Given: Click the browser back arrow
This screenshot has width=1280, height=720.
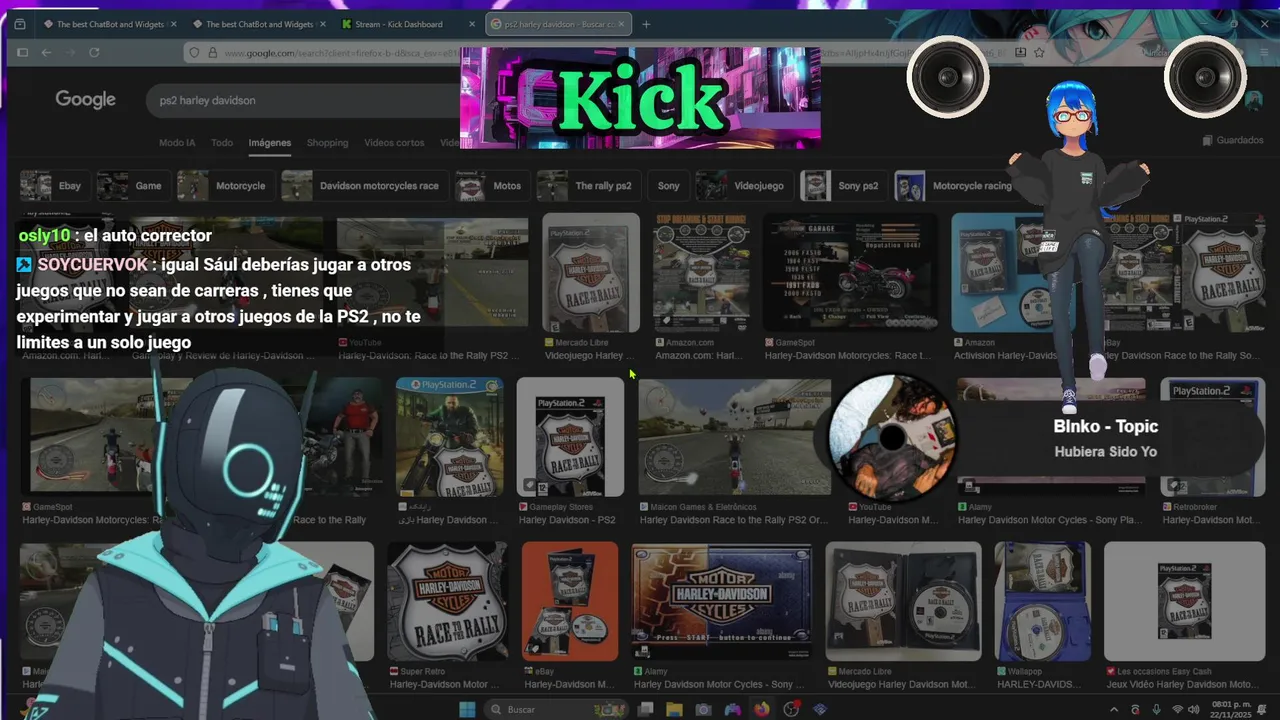Looking at the screenshot, I should pos(46,52).
